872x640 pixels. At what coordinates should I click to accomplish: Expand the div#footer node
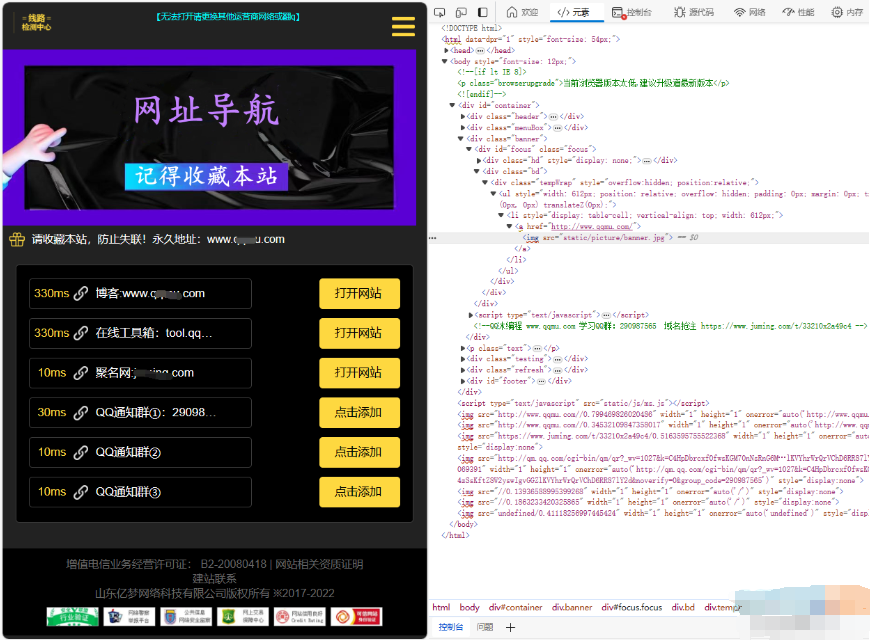pyautogui.click(x=463, y=381)
